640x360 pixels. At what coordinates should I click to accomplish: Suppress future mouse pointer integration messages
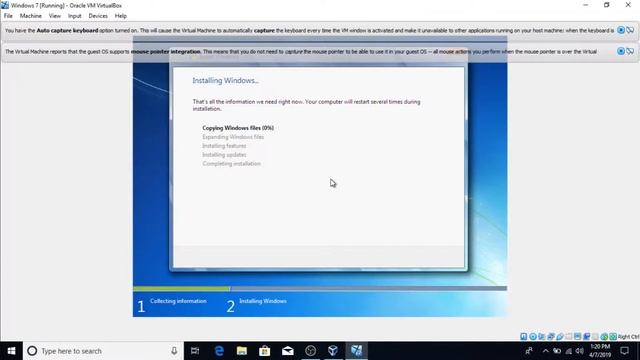(630, 51)
